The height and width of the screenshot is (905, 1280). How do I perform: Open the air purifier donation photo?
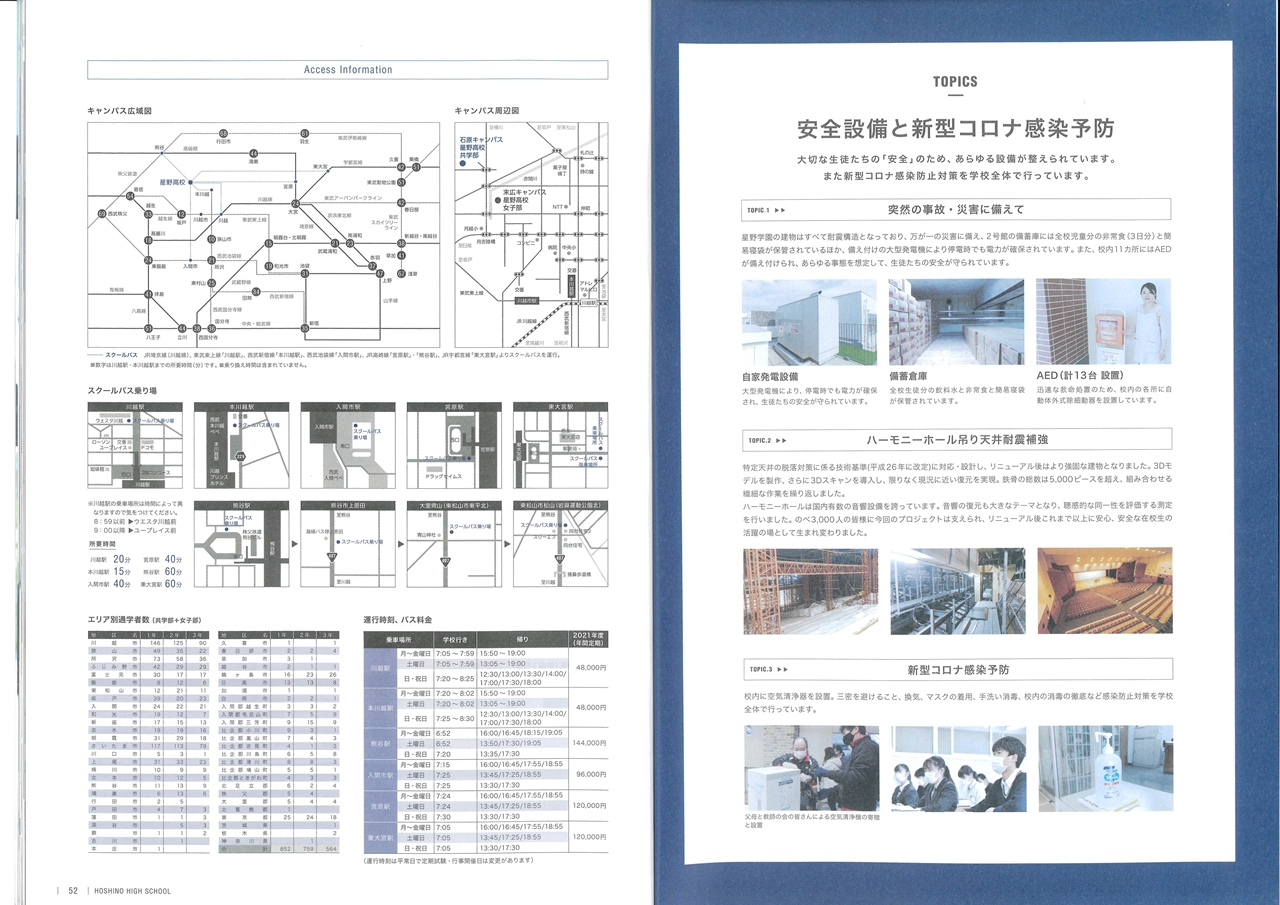pos(811,768)
